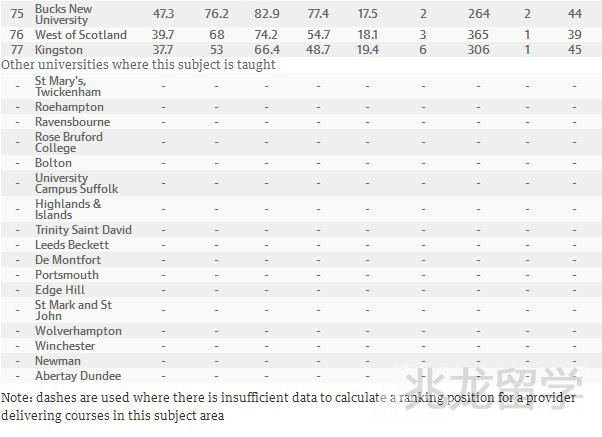Select Trinity Saint David
The image size is (602, 437).
click(83, 230)
